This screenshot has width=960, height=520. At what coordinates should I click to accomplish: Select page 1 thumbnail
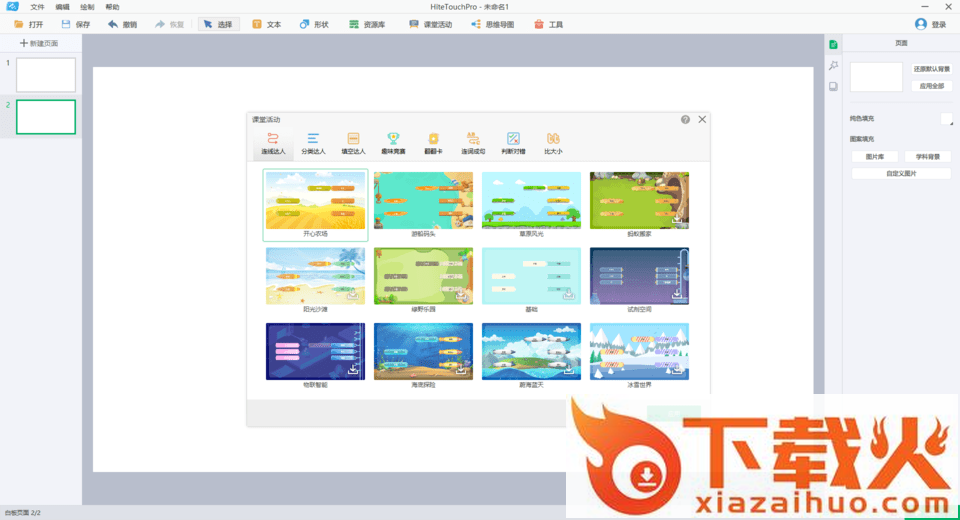[x=46, y=75]
